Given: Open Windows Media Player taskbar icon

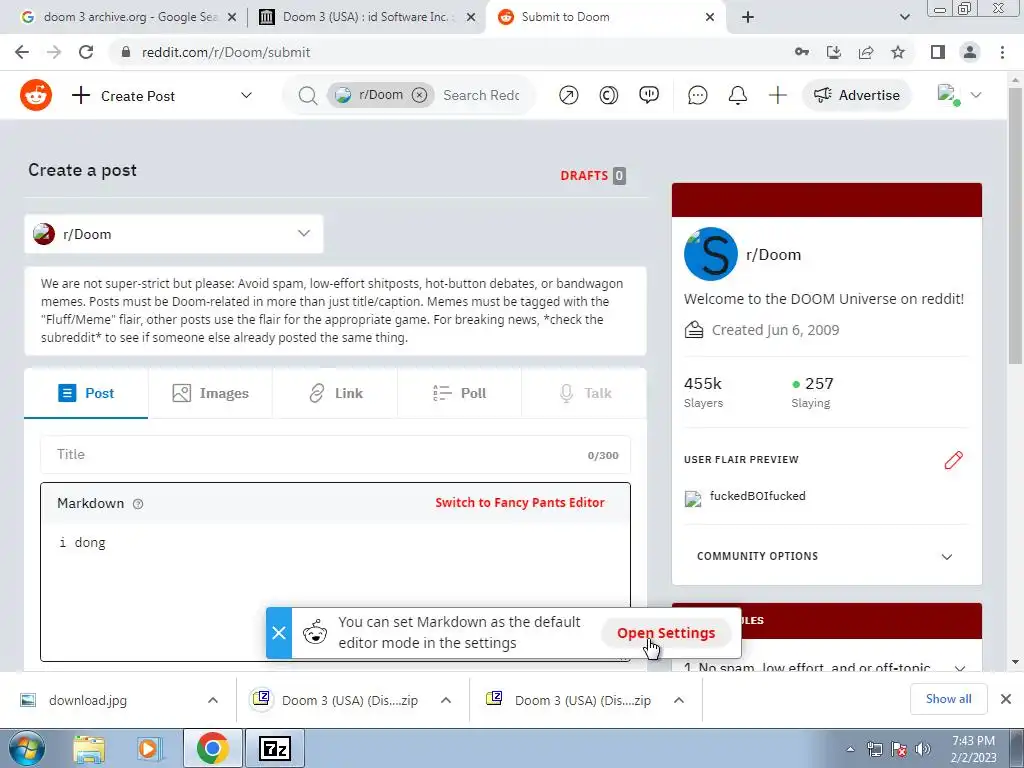Looking at the screenshot, I should [x=150, y=749].
